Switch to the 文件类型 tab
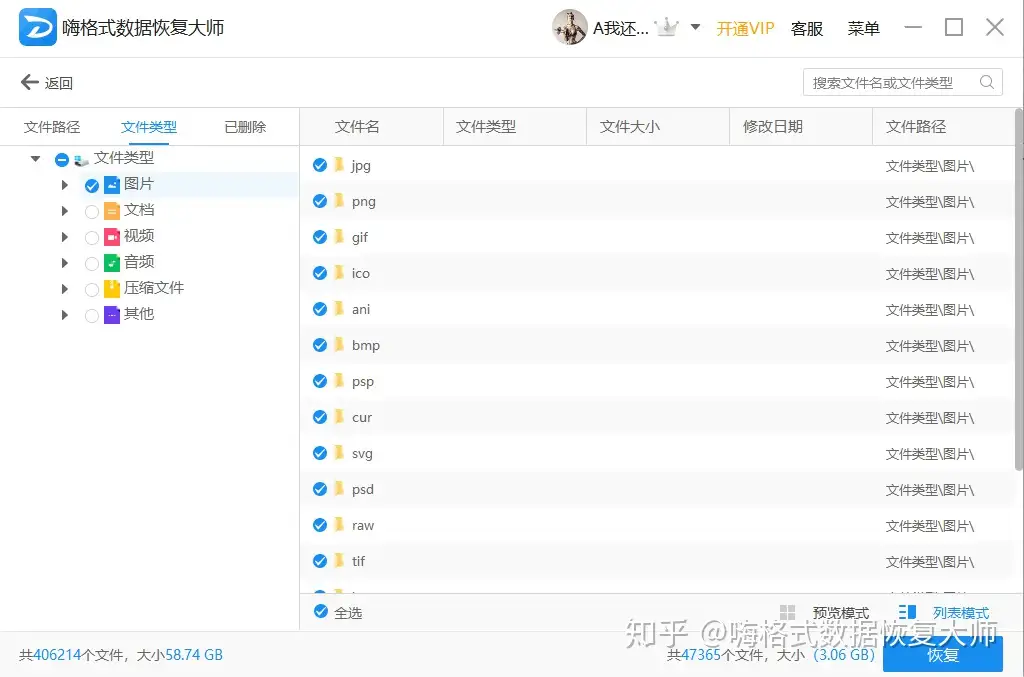The width and height of the screenshot is (1024, 677). [x=149, y=127]
